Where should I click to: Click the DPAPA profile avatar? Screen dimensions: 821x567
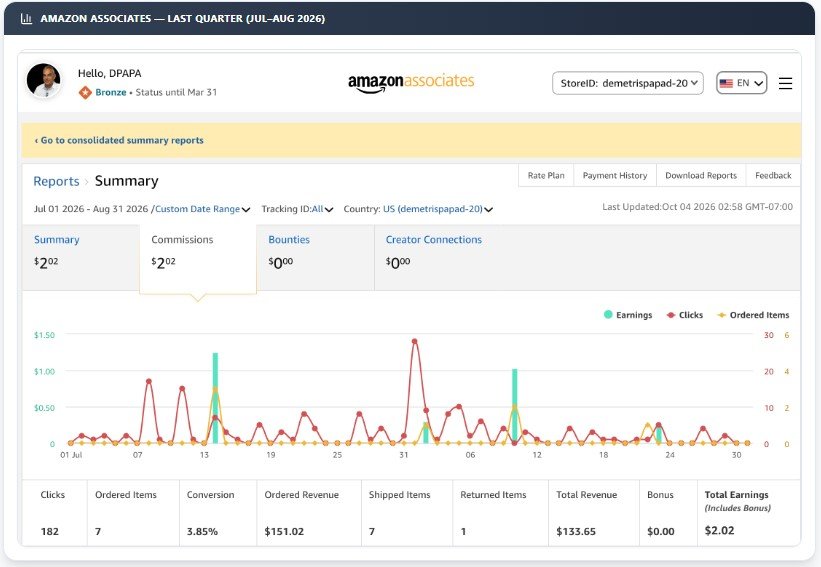coord(43,81)
